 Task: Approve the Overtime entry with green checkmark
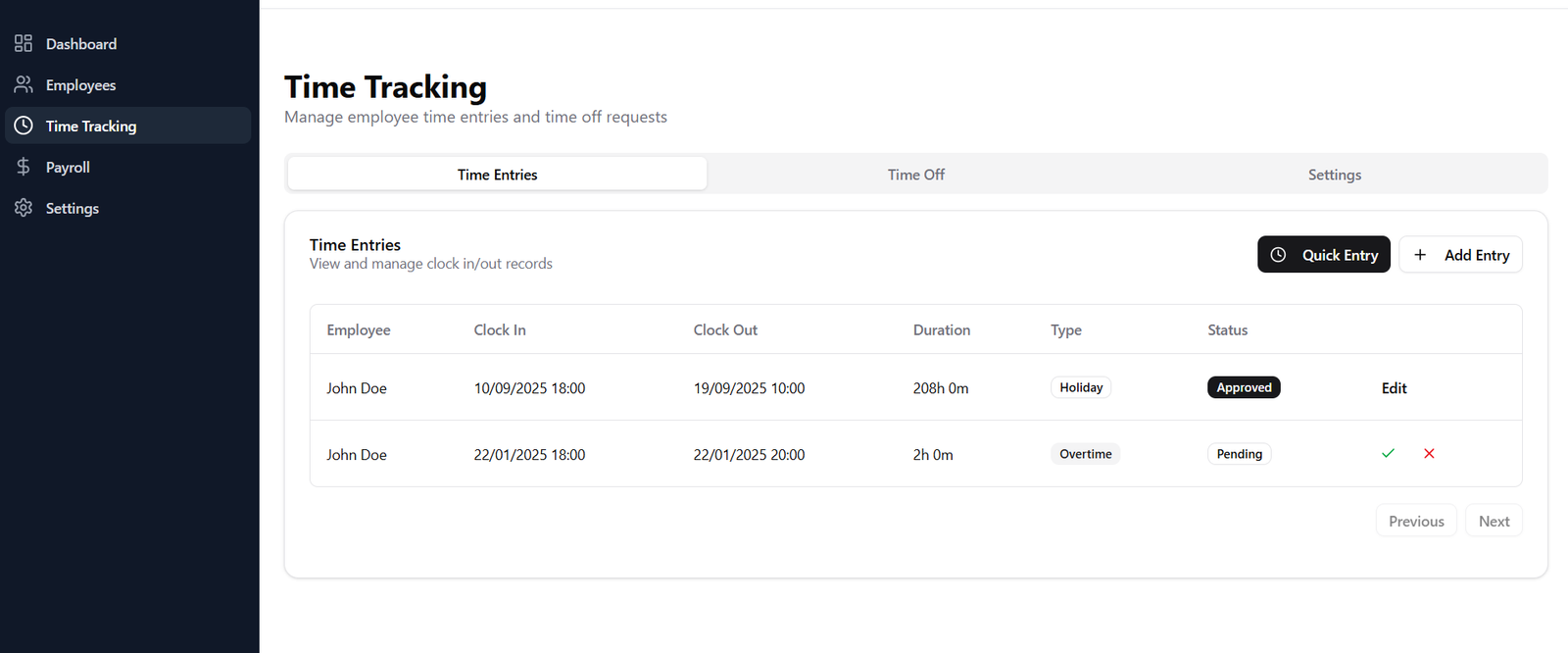point(1388,453)
